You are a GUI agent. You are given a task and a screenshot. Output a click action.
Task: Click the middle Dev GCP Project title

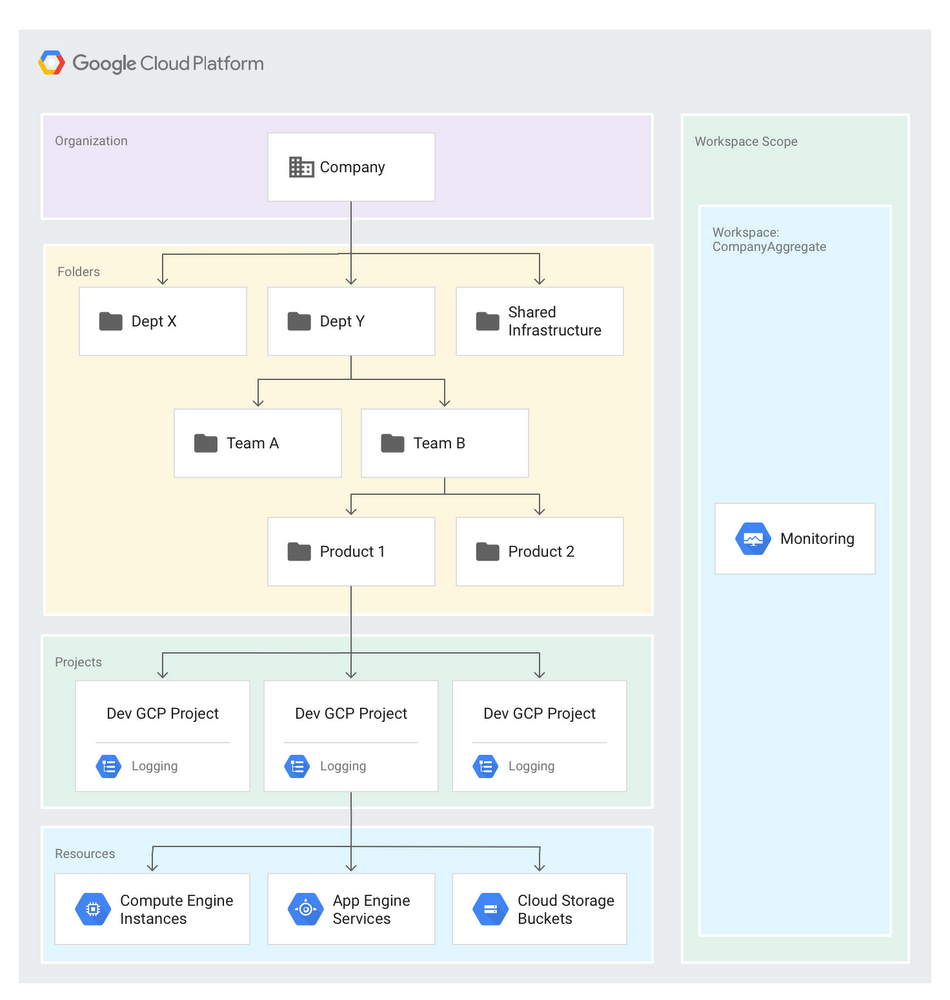point(351,714)
